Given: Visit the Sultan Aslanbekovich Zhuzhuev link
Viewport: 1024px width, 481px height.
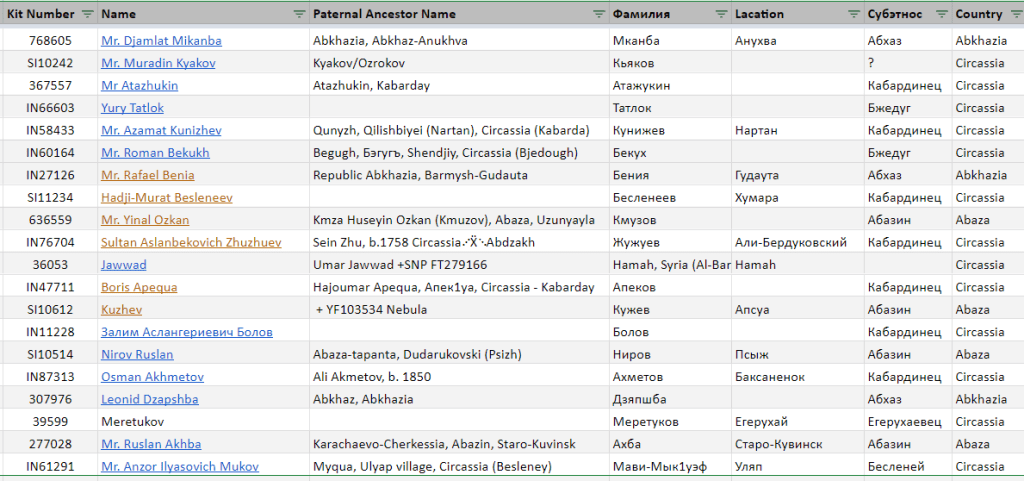Looking at the screenshot, I should 191,243.
